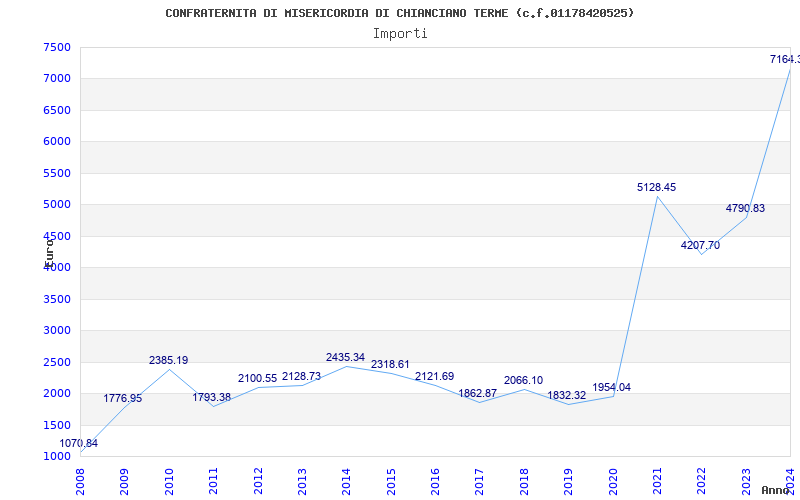
Task: Select the 4207.70 data label
Action: 701,245
